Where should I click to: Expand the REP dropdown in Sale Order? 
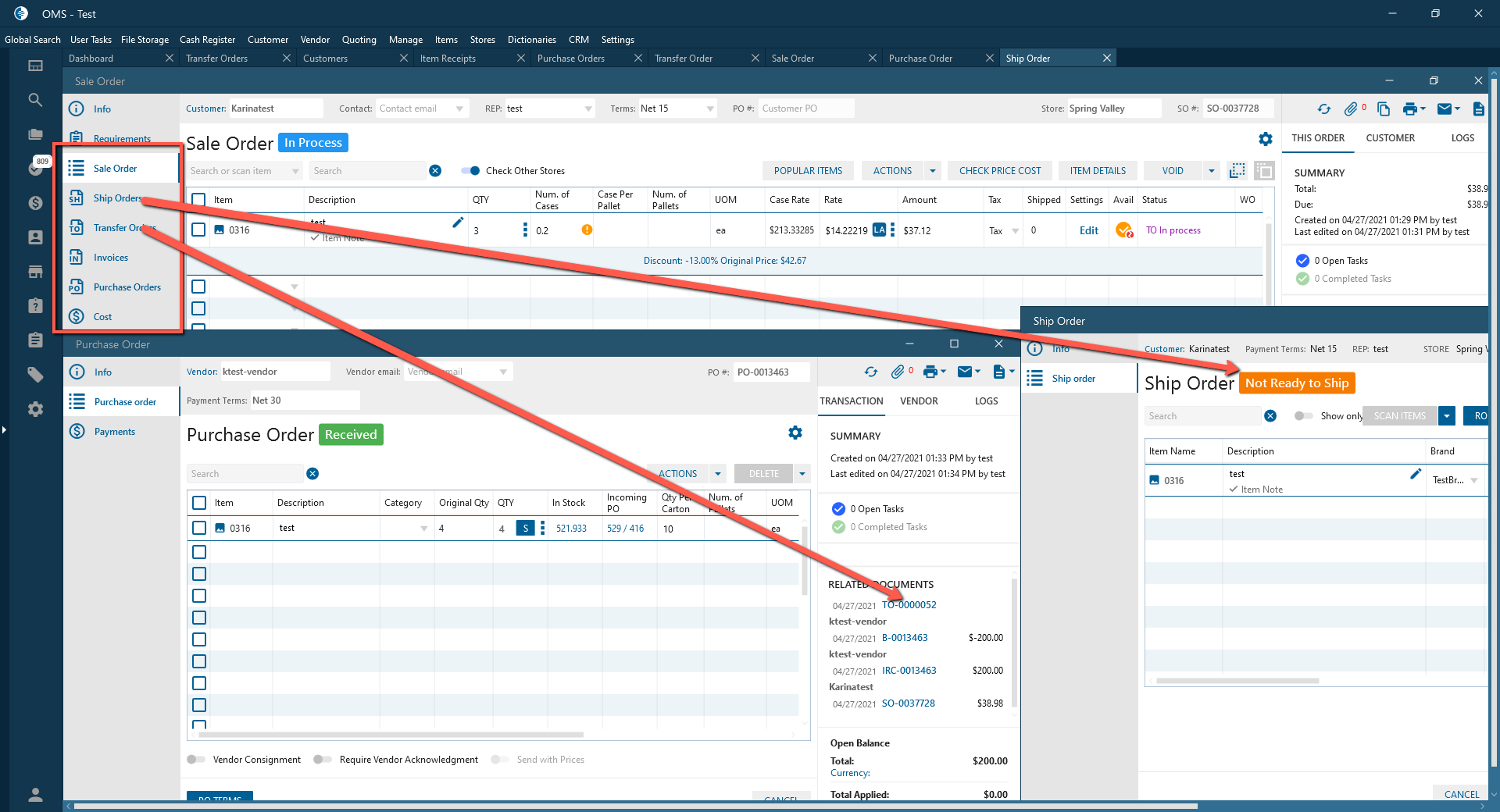click(x=588, y=109)
